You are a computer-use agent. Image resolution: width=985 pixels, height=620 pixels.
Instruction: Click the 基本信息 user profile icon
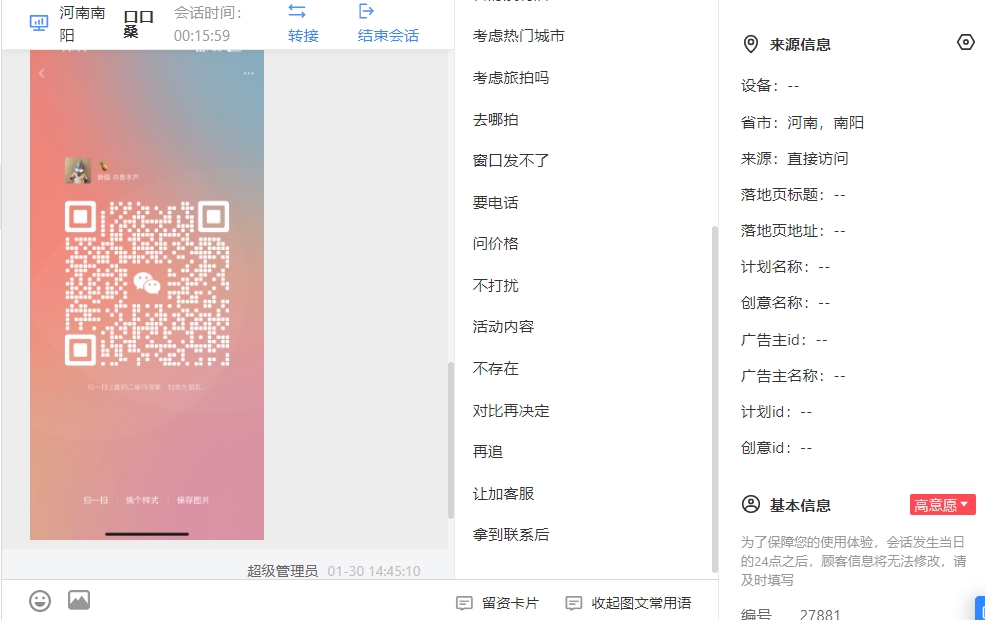(x=751, y=504)
